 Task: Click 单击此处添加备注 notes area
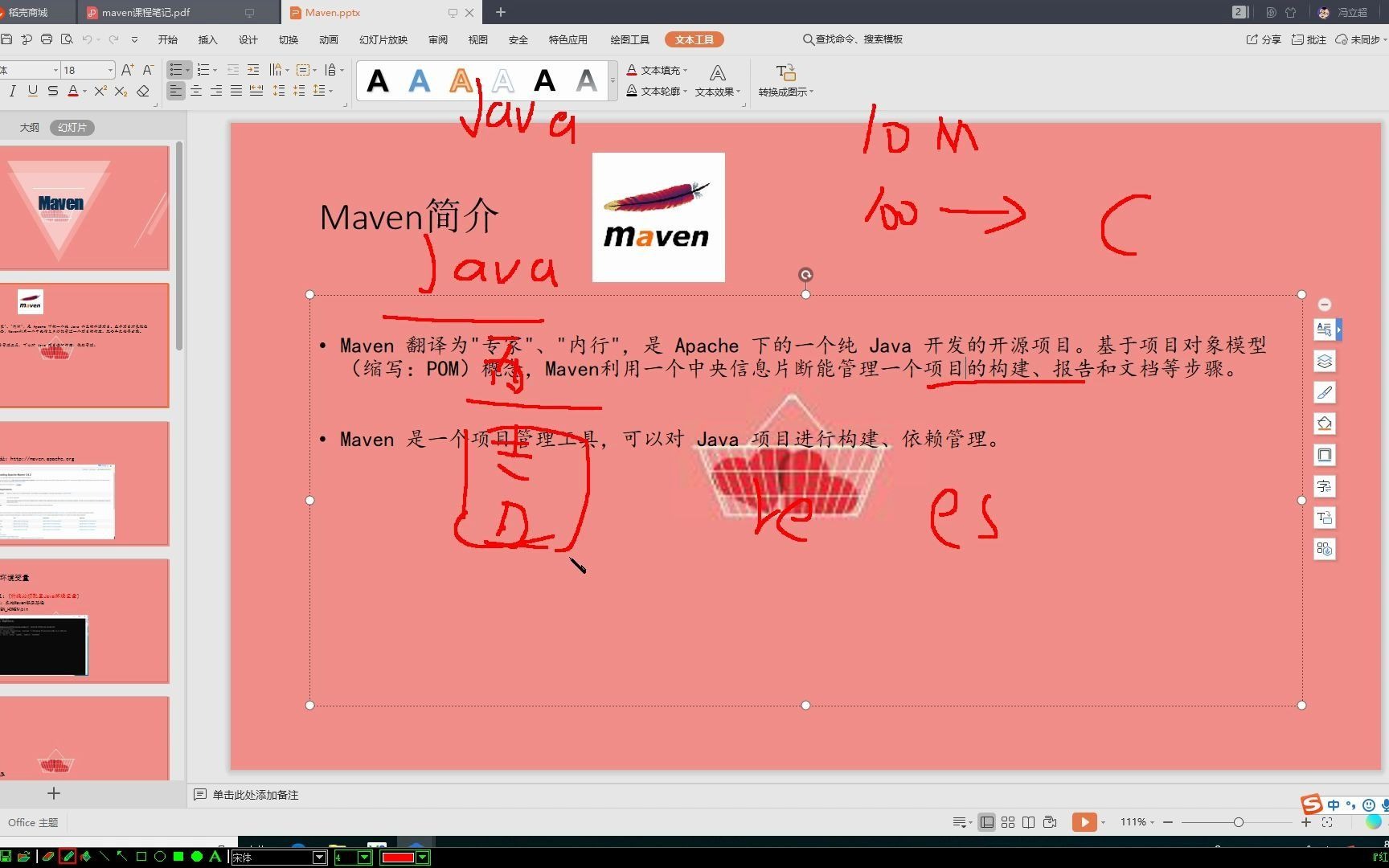pyautogui.click(x=255, y=795)
